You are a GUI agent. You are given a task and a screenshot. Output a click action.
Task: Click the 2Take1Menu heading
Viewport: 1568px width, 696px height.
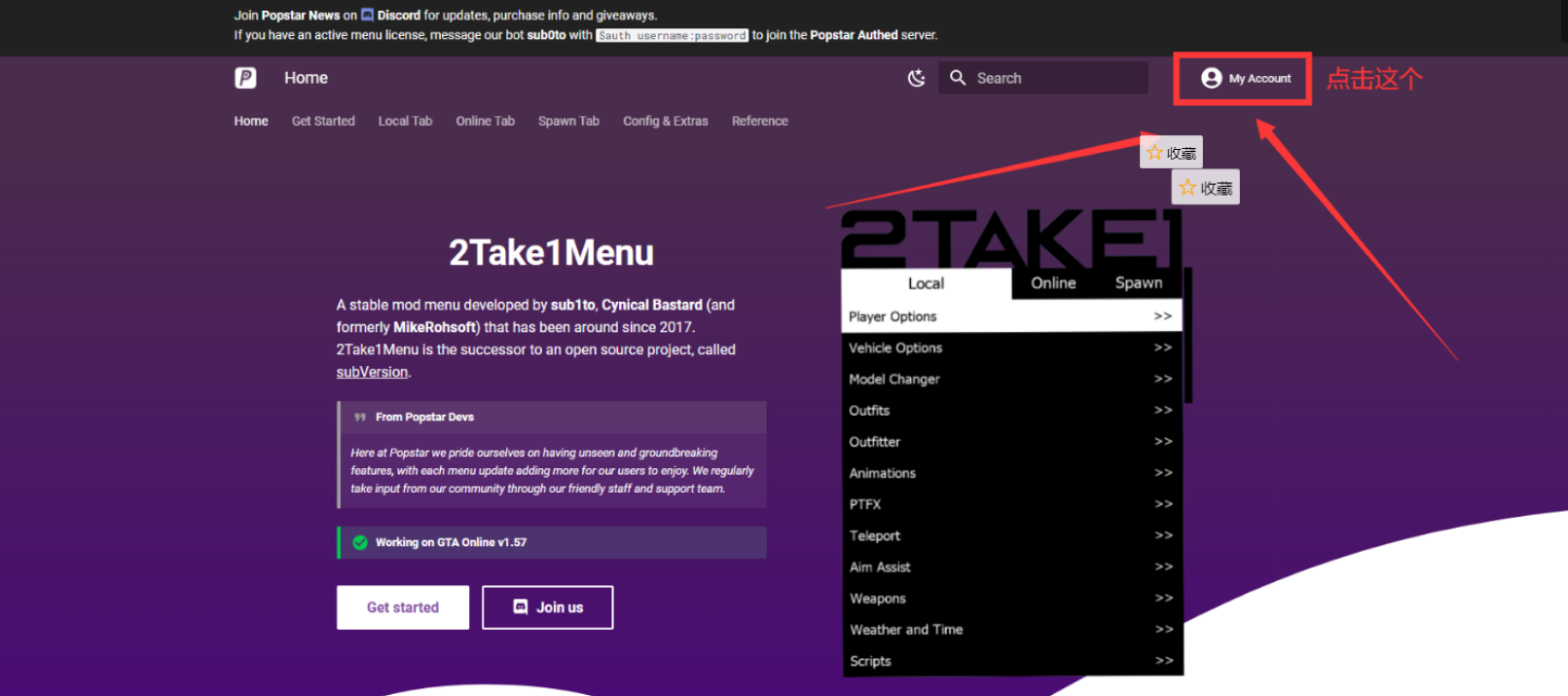point(551,253)
